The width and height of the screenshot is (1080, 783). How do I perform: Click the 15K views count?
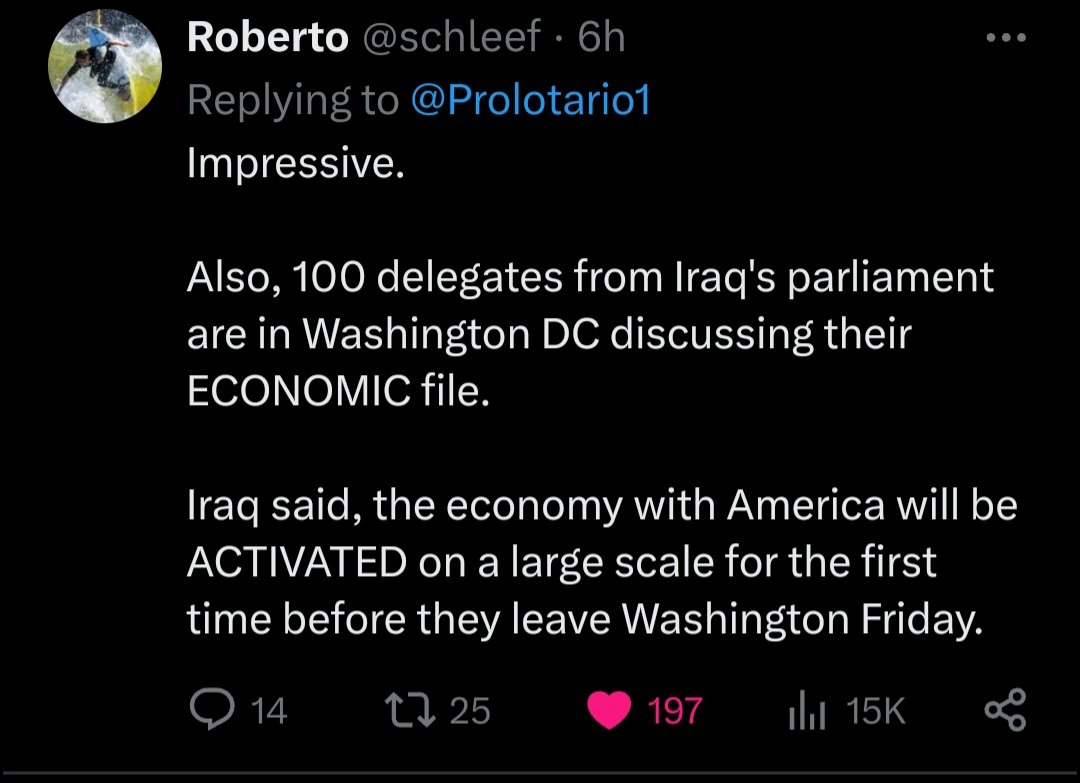click(x=875, y=711)
